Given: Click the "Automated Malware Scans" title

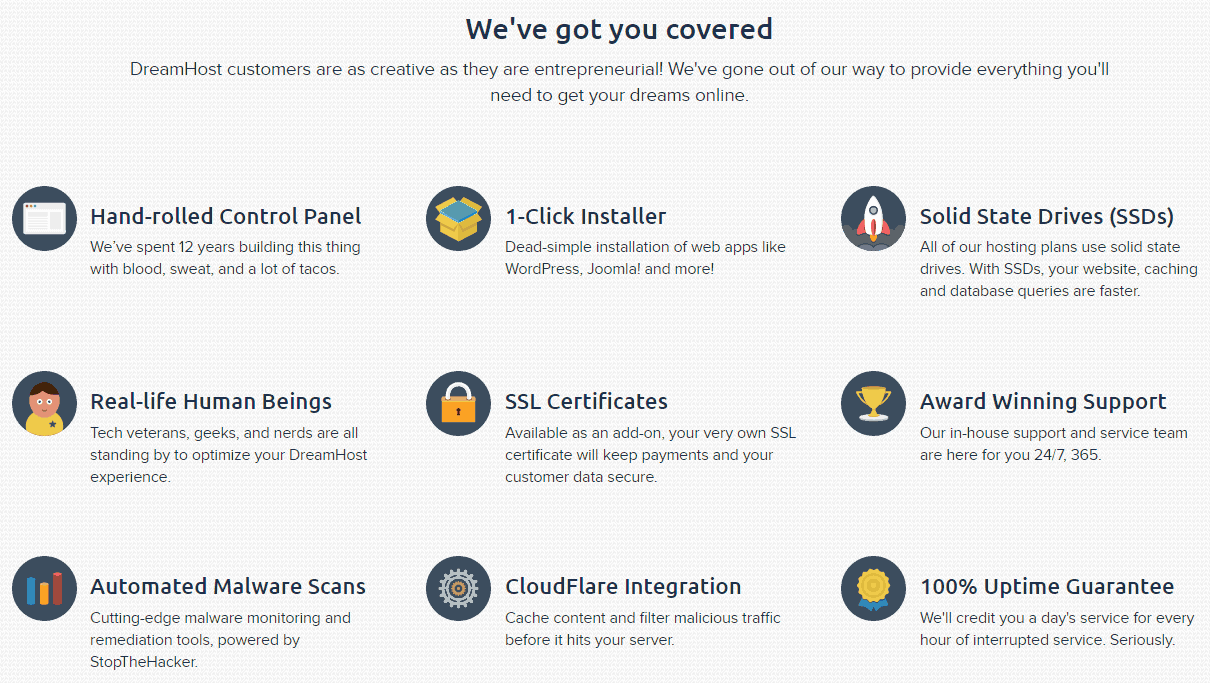Looking at the screenshot, I should click(228, 586).
